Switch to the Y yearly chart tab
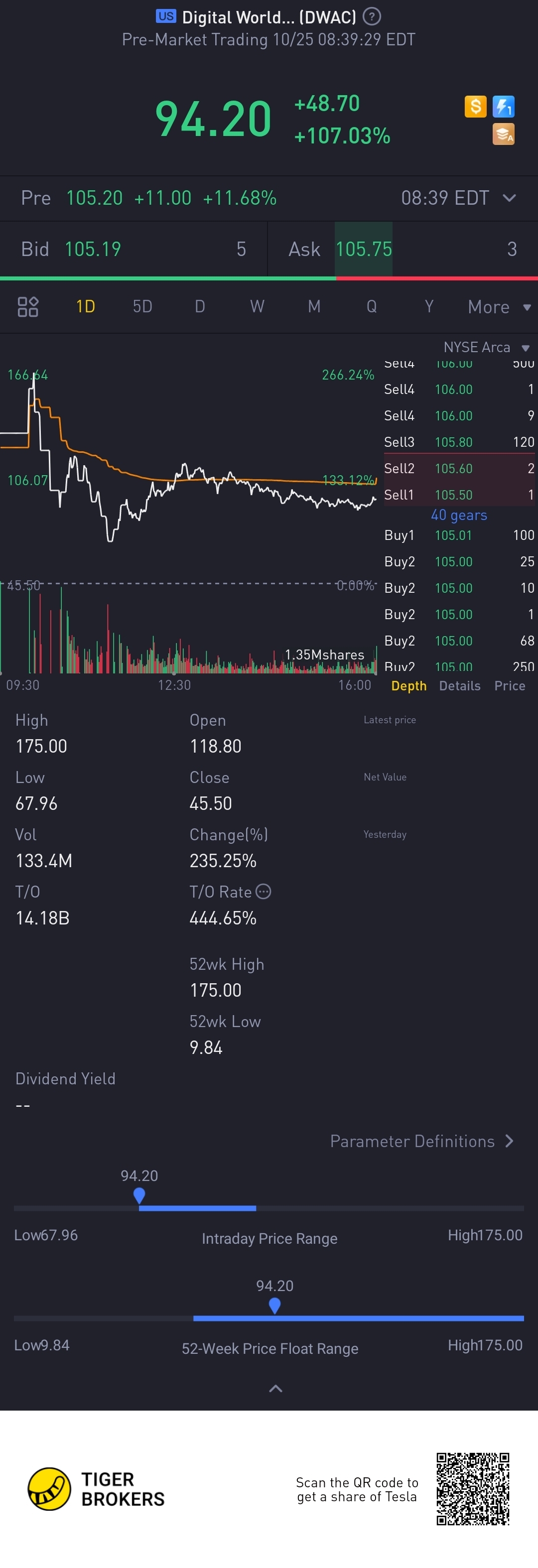 pos(429,307)
